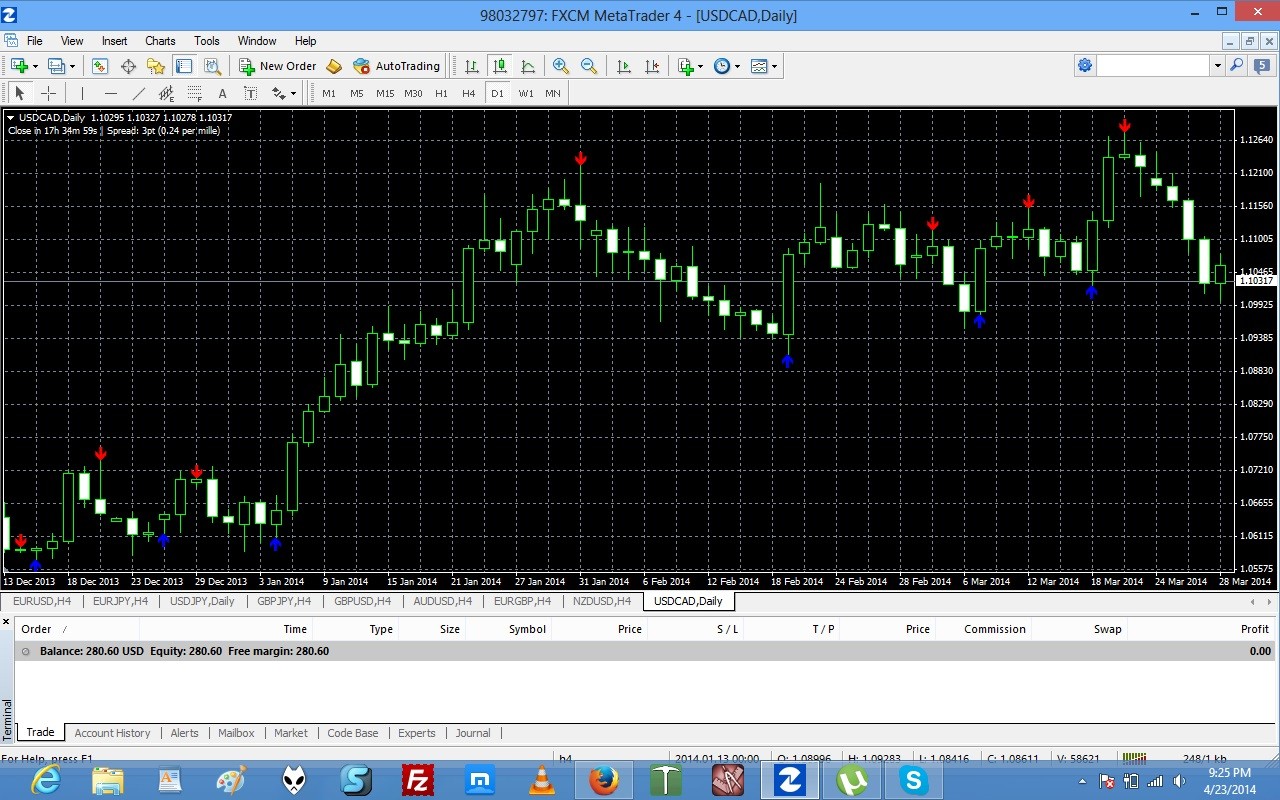
Task: Toggle chart shift icon
Action: click(x=652, y=66)
